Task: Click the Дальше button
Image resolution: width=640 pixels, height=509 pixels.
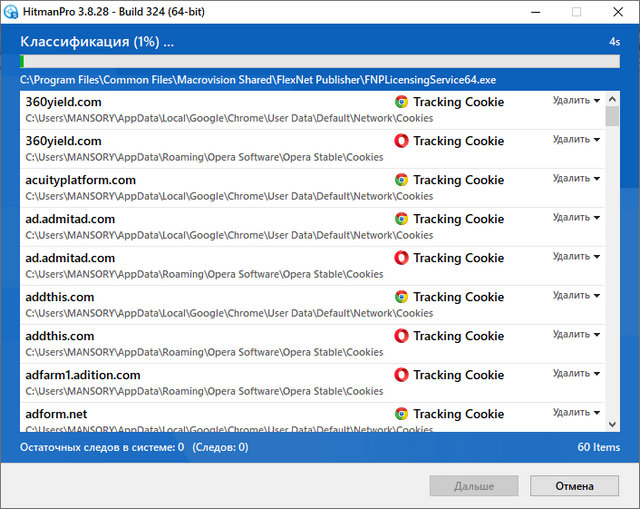Action: click(474, 486)
